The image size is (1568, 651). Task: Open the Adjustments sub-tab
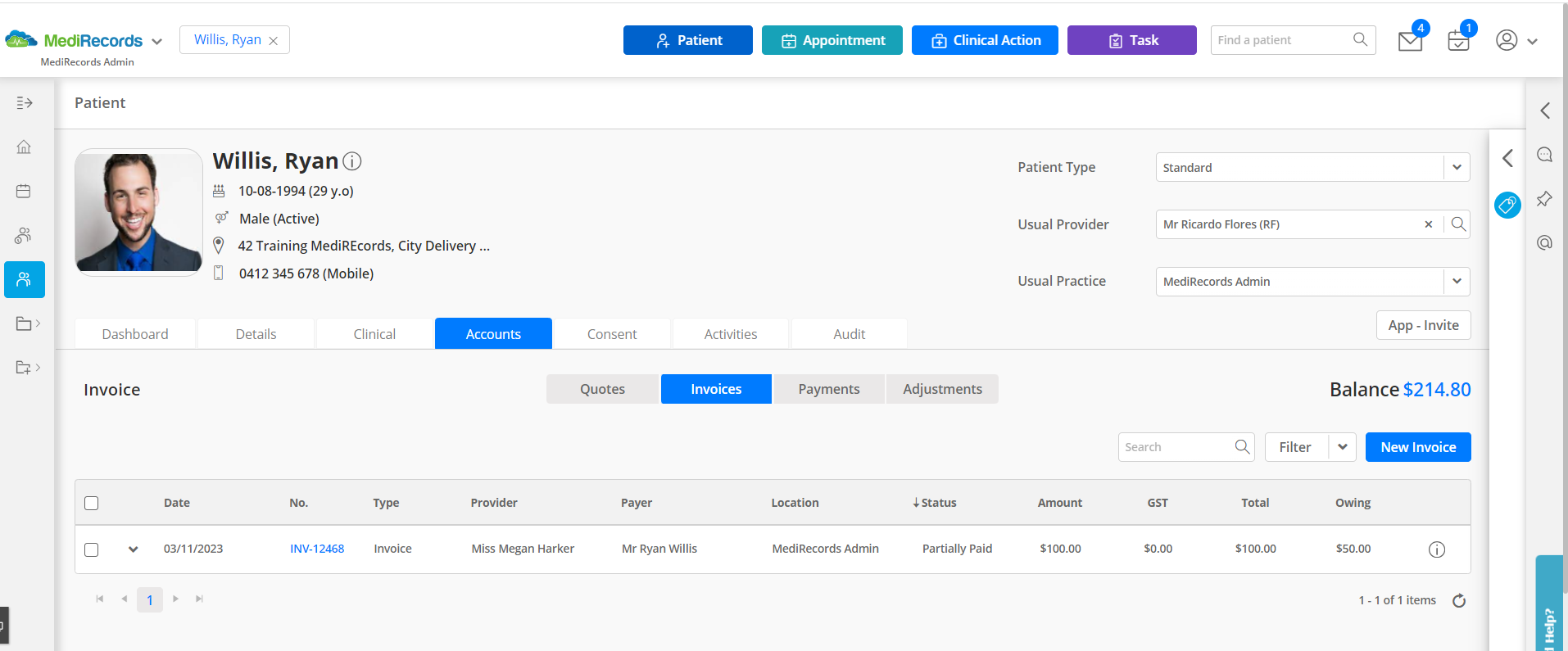click(942, 389)
